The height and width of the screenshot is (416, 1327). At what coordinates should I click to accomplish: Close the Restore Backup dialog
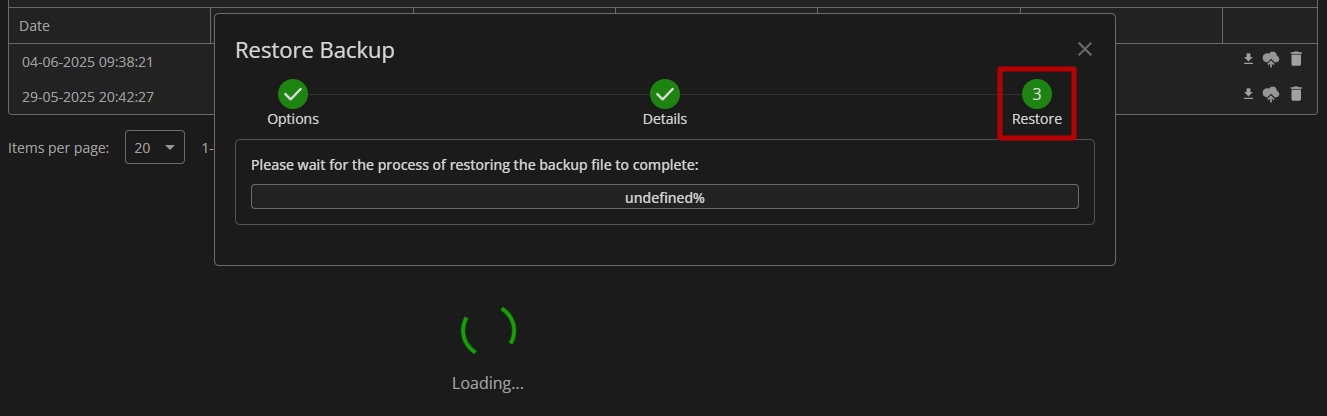pyautogui.click(x=1085, y=49)
